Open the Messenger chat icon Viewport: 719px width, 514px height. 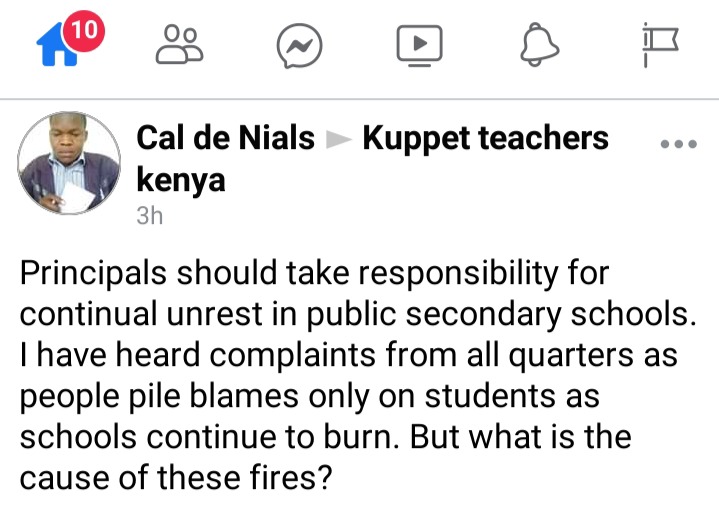(299, 45)
